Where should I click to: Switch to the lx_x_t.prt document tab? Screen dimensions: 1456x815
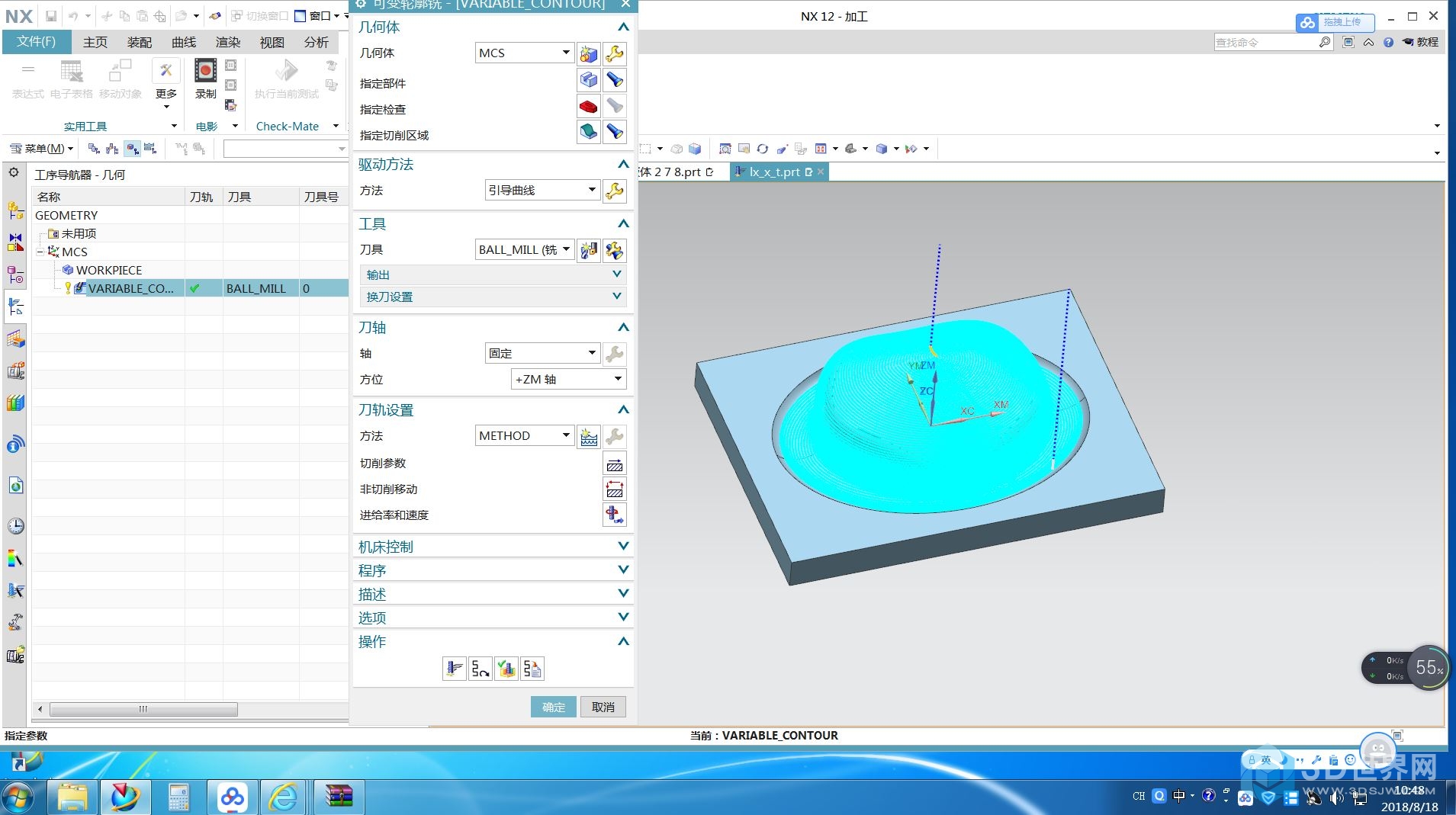(x=773, y=172)
